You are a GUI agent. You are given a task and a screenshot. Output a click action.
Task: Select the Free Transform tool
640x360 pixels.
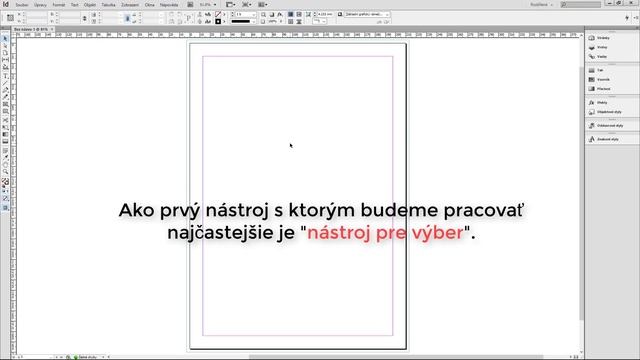5,127
